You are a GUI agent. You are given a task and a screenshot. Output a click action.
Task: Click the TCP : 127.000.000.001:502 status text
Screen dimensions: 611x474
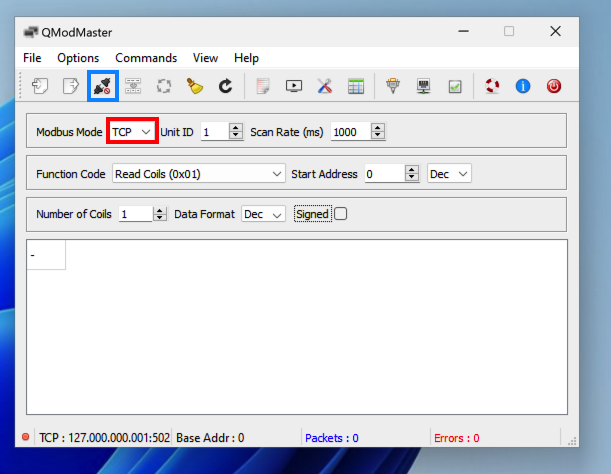pos(104,438)
